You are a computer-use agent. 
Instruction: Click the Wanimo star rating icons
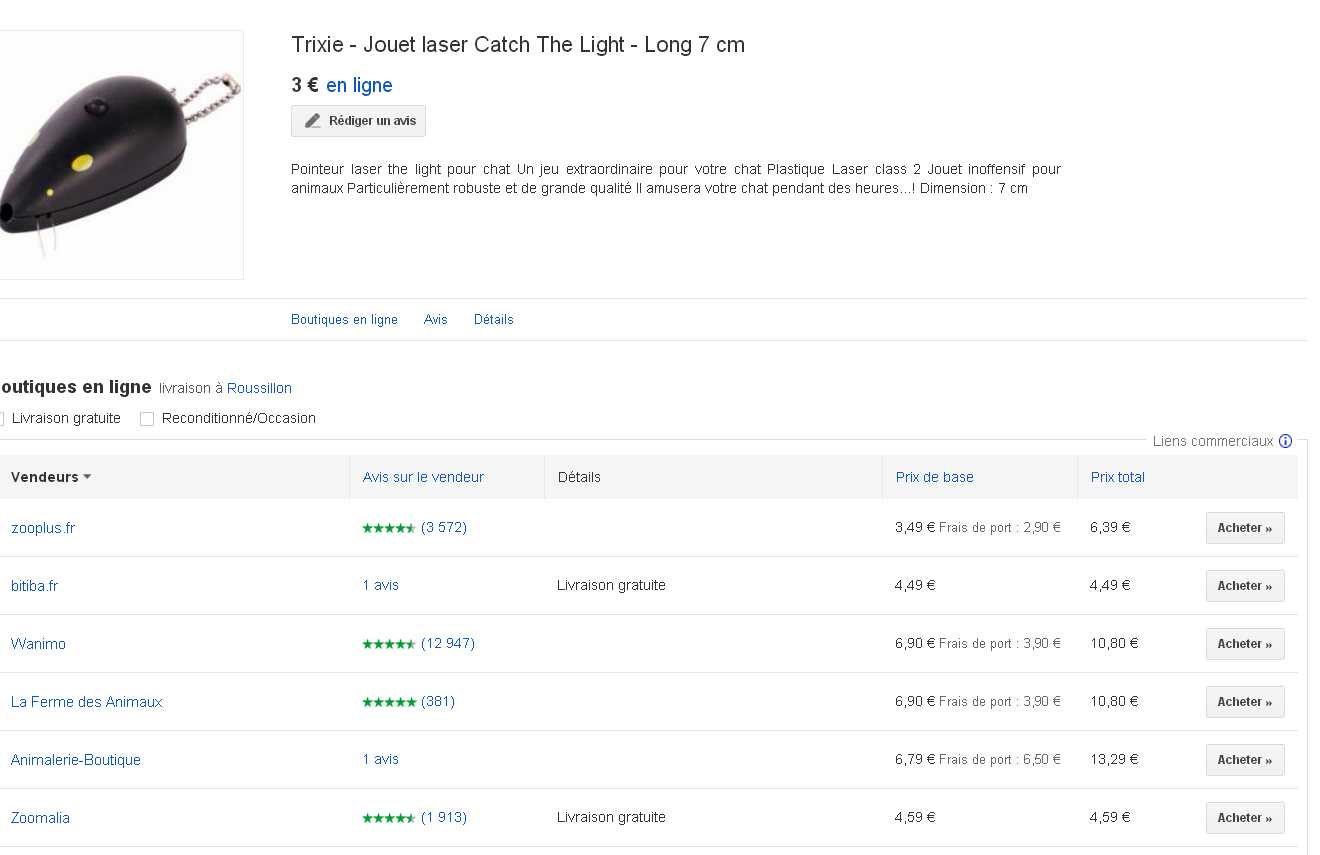[389, 644]
